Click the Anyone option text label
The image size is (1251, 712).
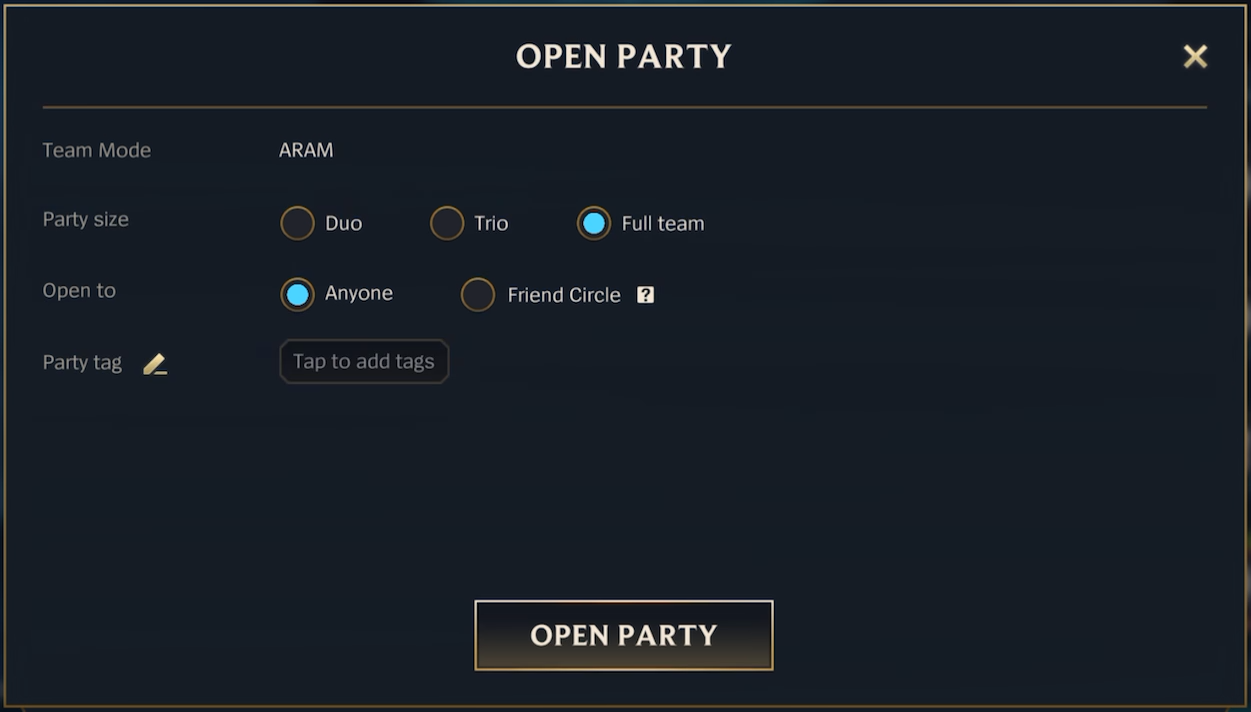[359, 293]
